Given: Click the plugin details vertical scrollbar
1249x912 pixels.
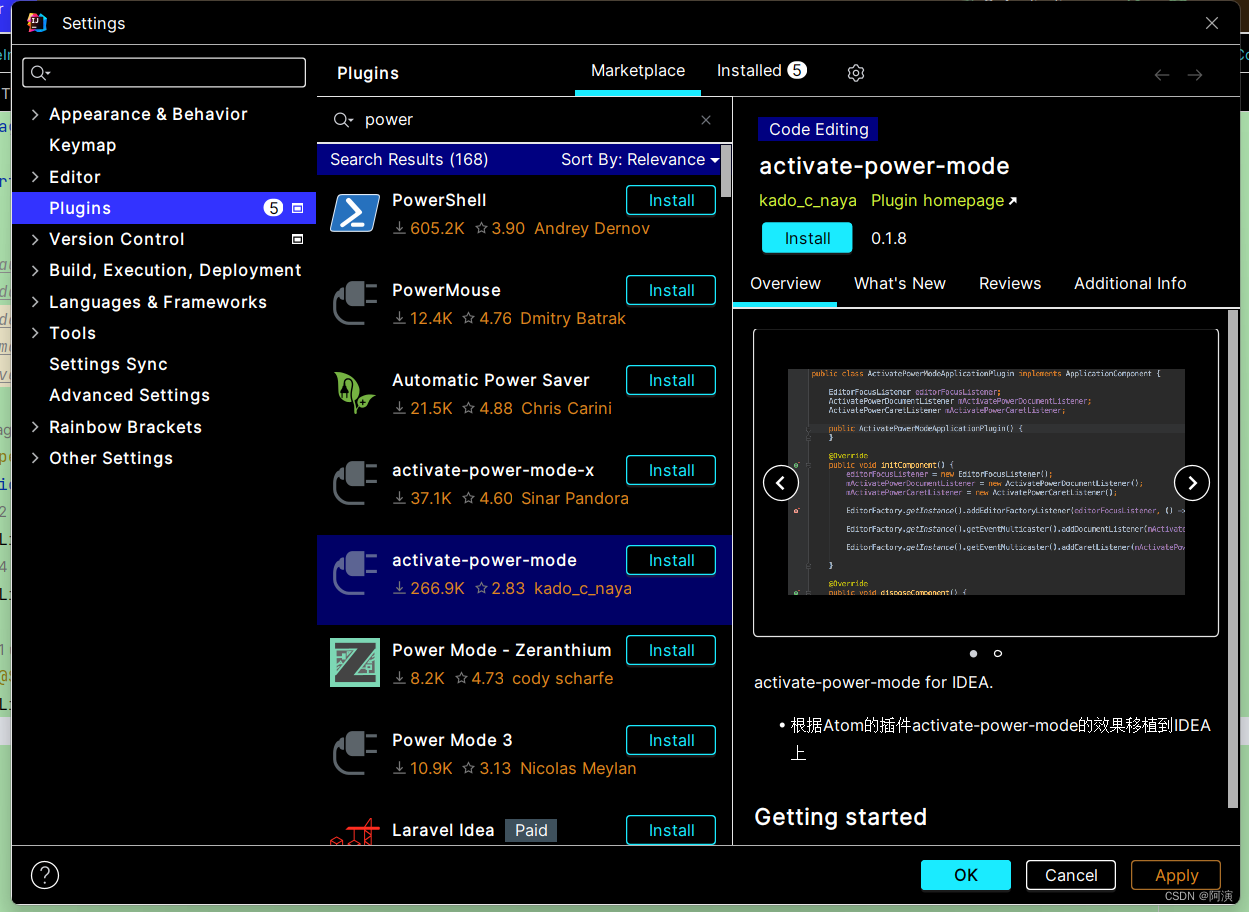Looking at the screenshot, I should pyautogui.click(x=1233, y=560).
